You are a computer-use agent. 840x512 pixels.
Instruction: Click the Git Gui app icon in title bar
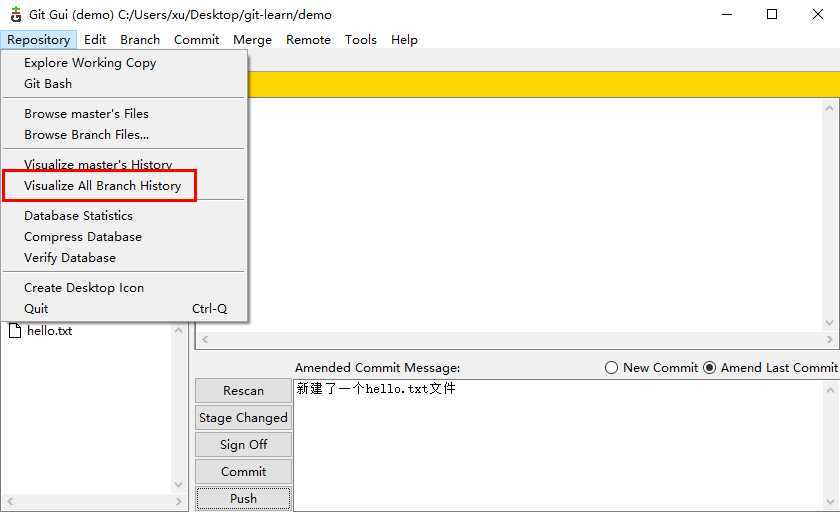[x=16, y=14]
